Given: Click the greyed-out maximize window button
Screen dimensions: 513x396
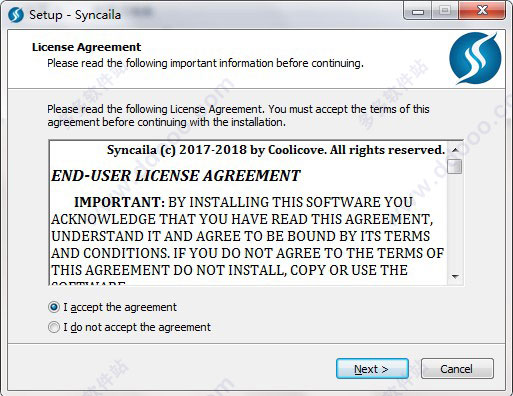Looking at the screenshot, I should tap(445, 12).
